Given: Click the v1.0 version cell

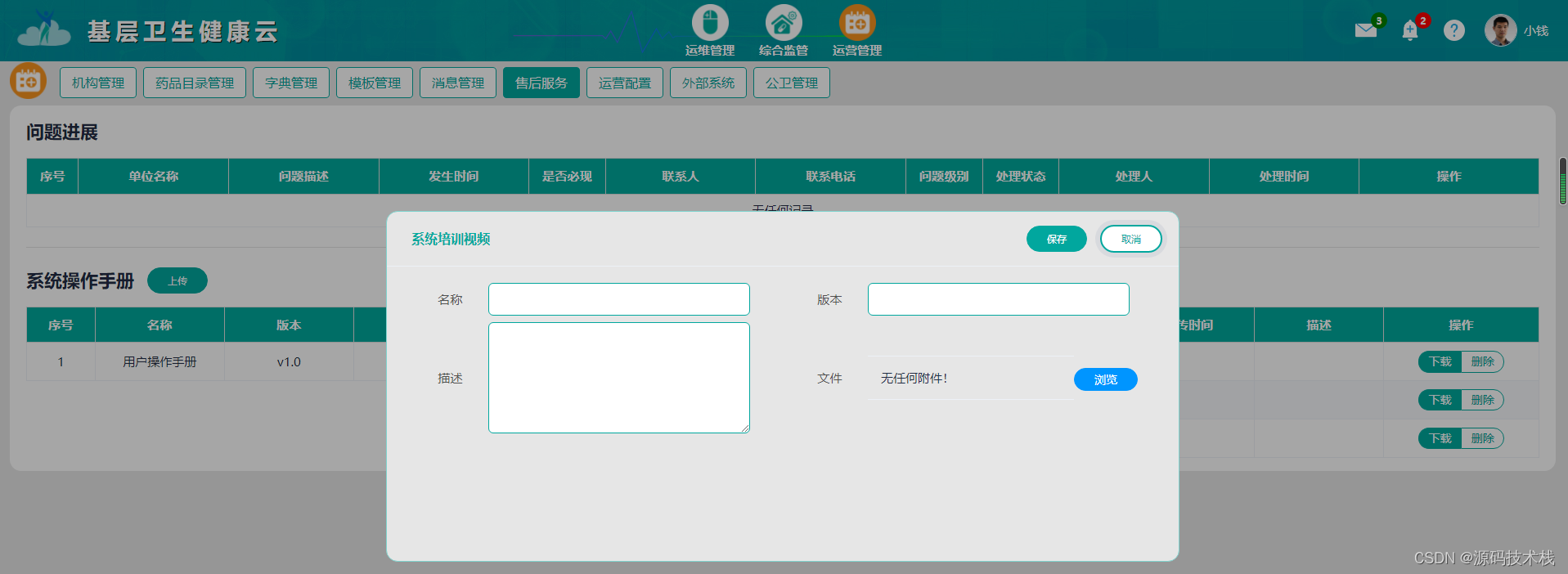Looking at the screenshot, I should (x=289, y=361).
